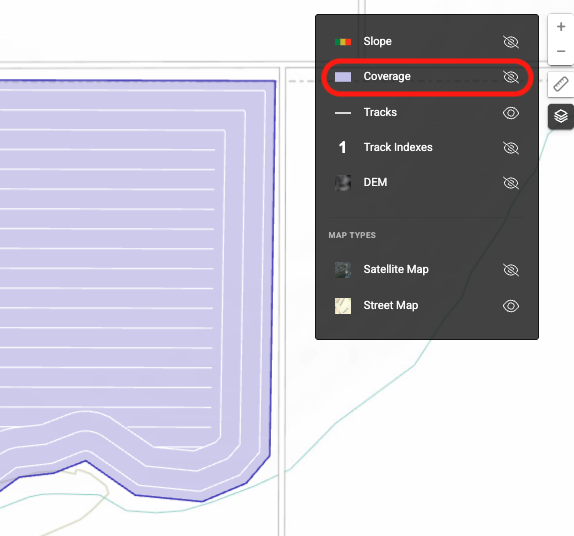The width and height of the screenshot is (574, 536).
Task: Click the zoom out minus button
Action: 561,52
